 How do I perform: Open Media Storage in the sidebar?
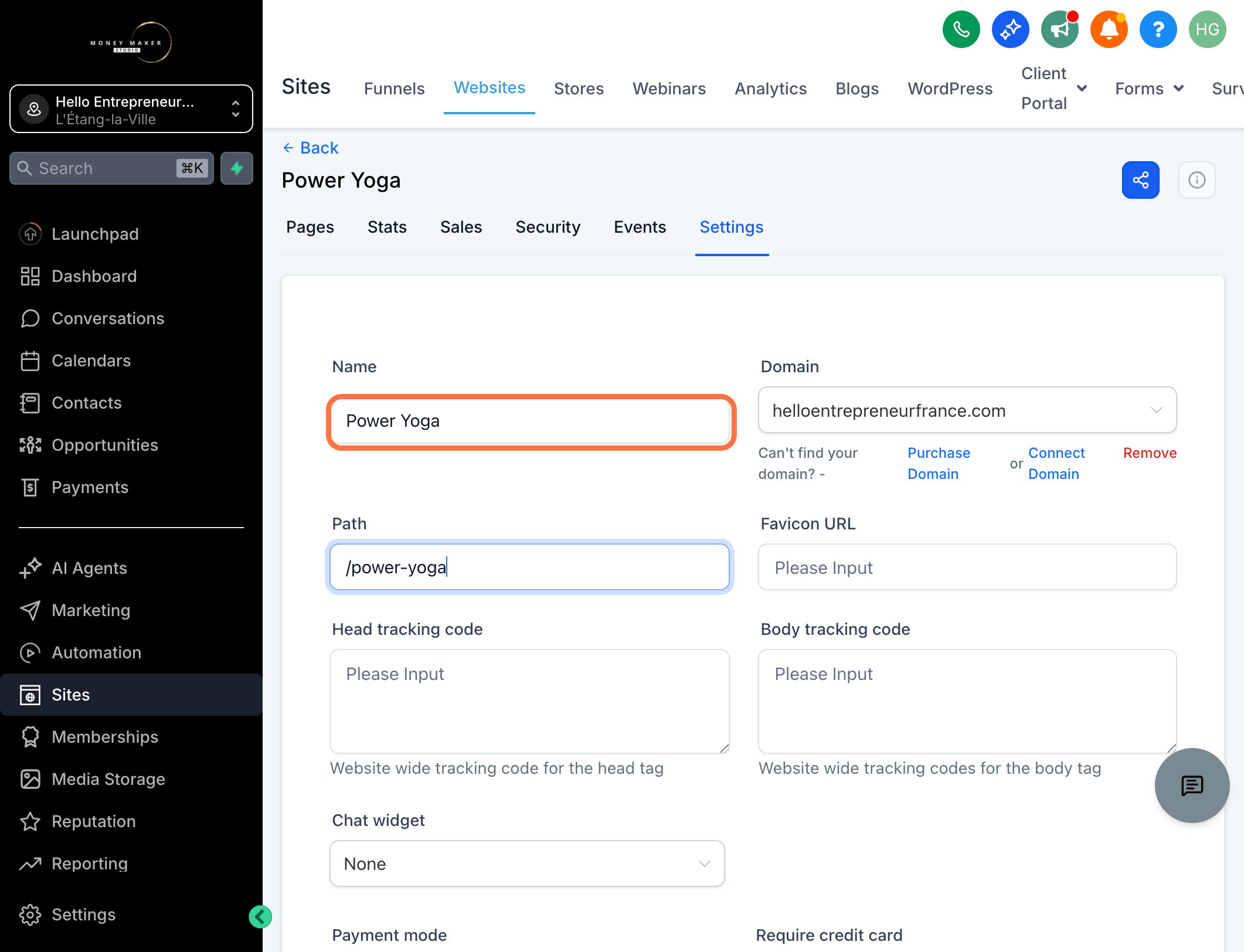[x=131, y=779]
